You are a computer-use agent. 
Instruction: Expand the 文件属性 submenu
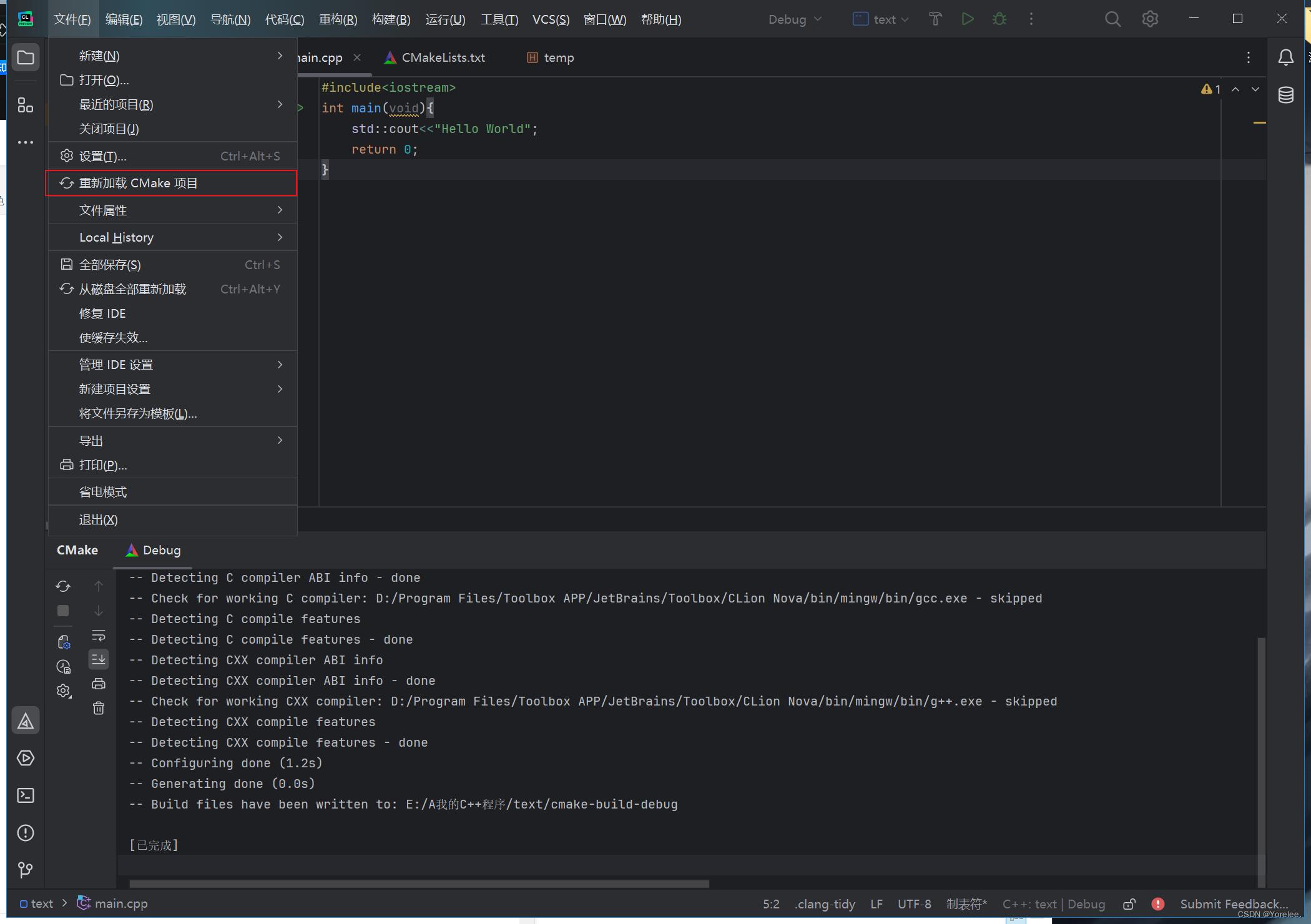172,210
